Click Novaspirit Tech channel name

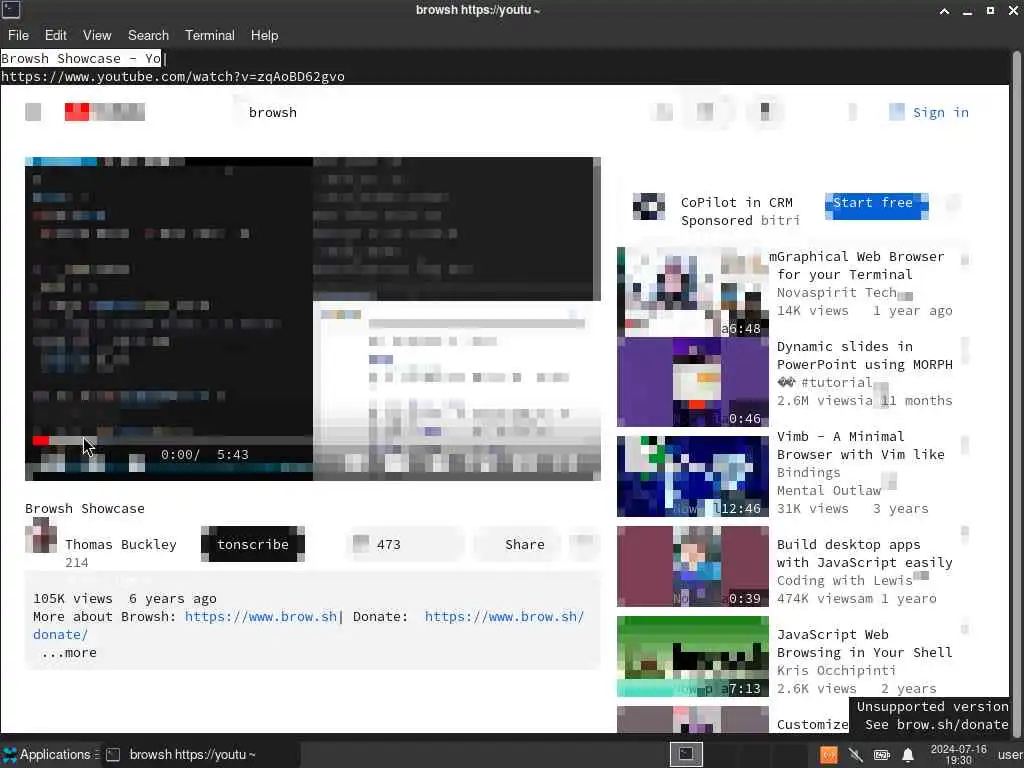point(837,293)
